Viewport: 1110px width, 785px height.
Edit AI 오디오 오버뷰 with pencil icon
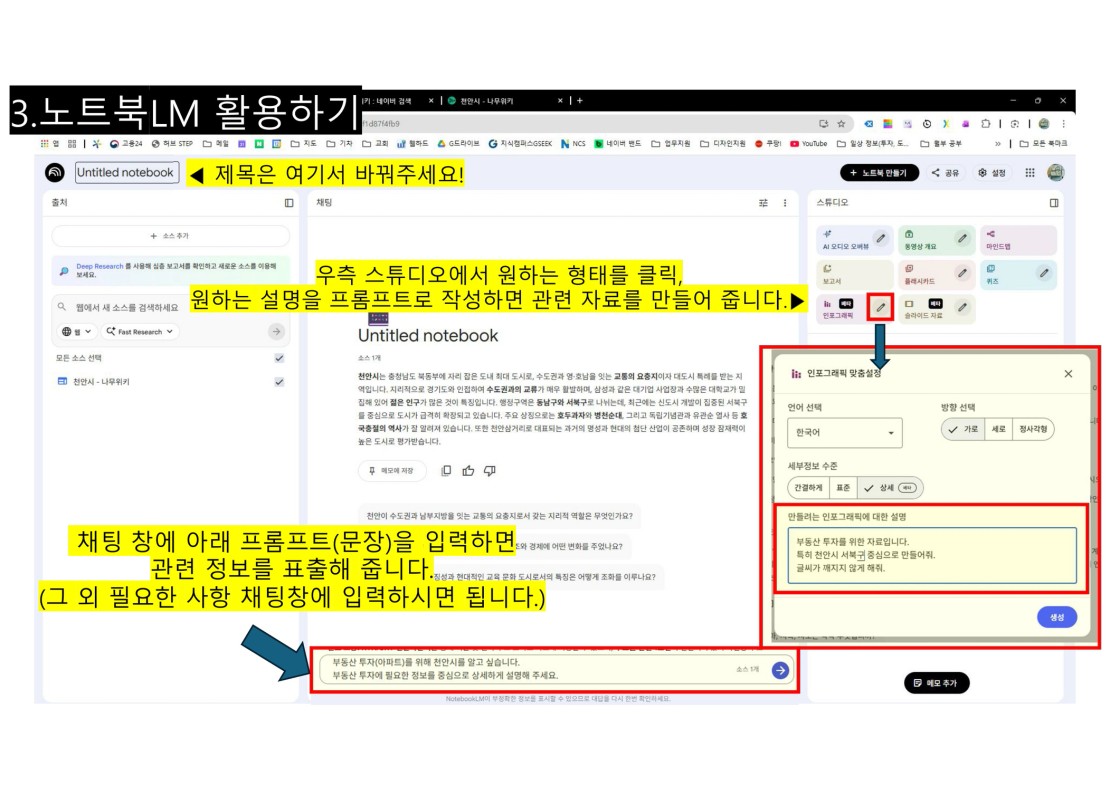point(880,239)
